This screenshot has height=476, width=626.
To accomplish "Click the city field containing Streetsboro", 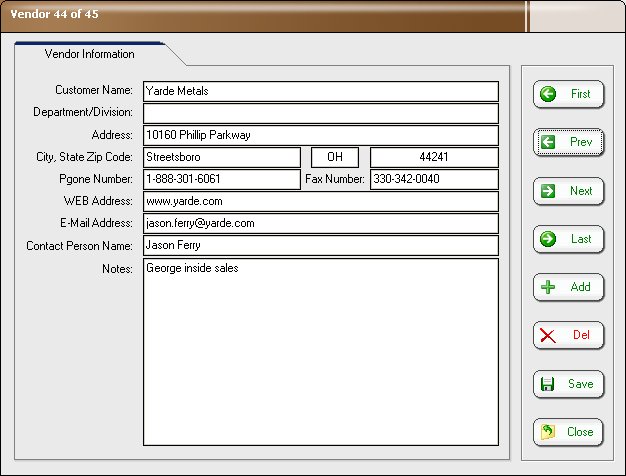I will (x=222, y=157).
